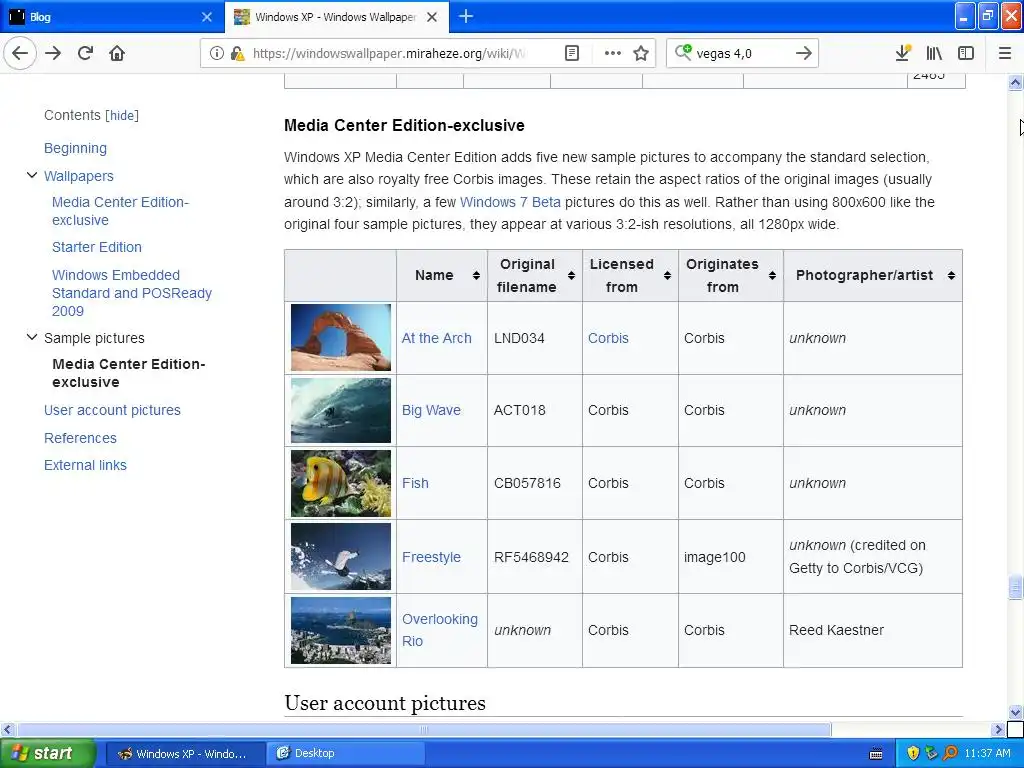Screen dimensions: 1024x768
Task: Sort table by Name column
Action: pos(476,276)
